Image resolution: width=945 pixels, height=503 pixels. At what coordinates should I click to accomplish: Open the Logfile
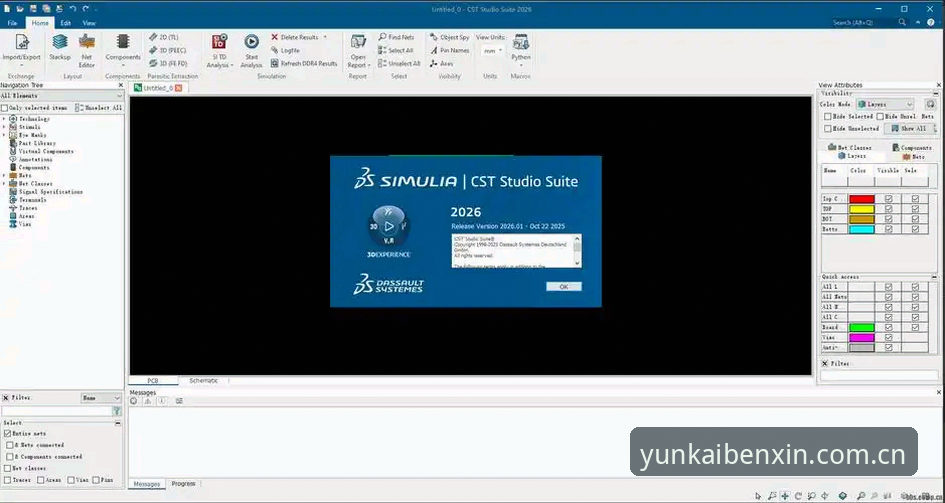pos(285,50)
